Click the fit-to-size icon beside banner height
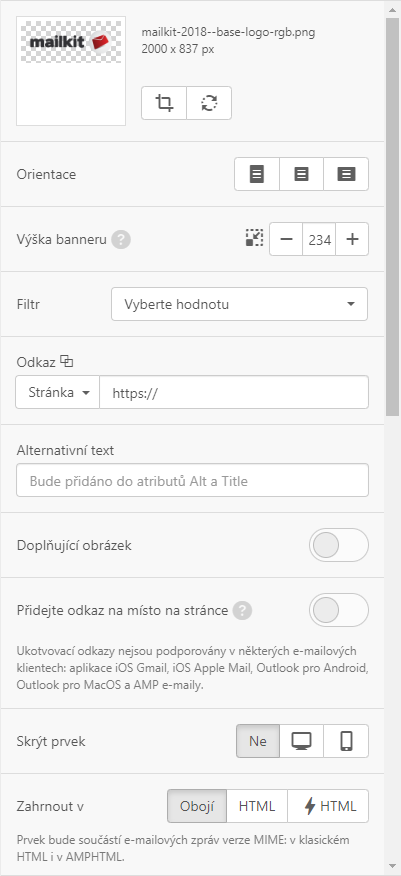401x876 pixels. pos(254,239)
